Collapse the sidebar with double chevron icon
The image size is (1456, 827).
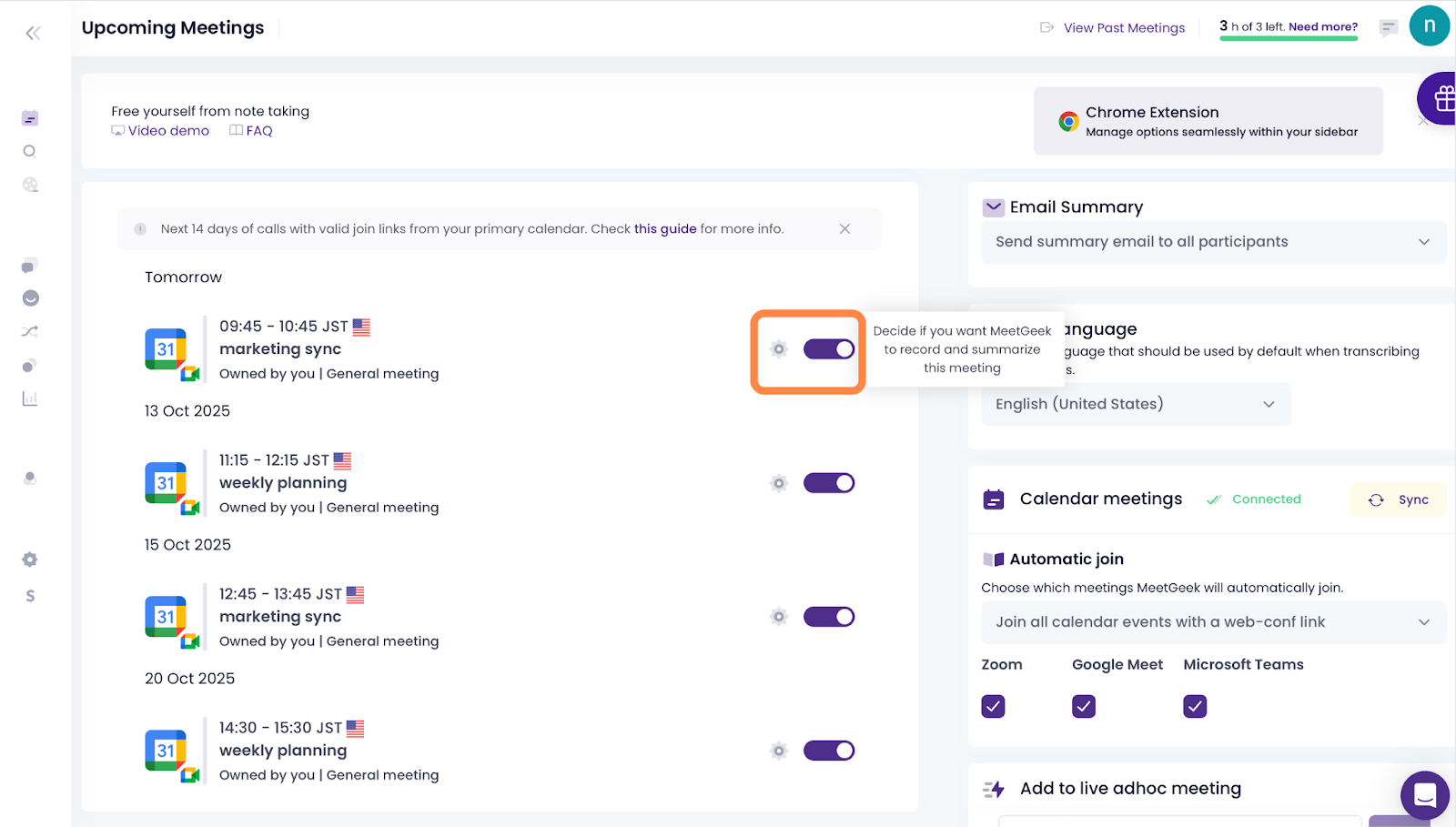[x=33, y=34]
